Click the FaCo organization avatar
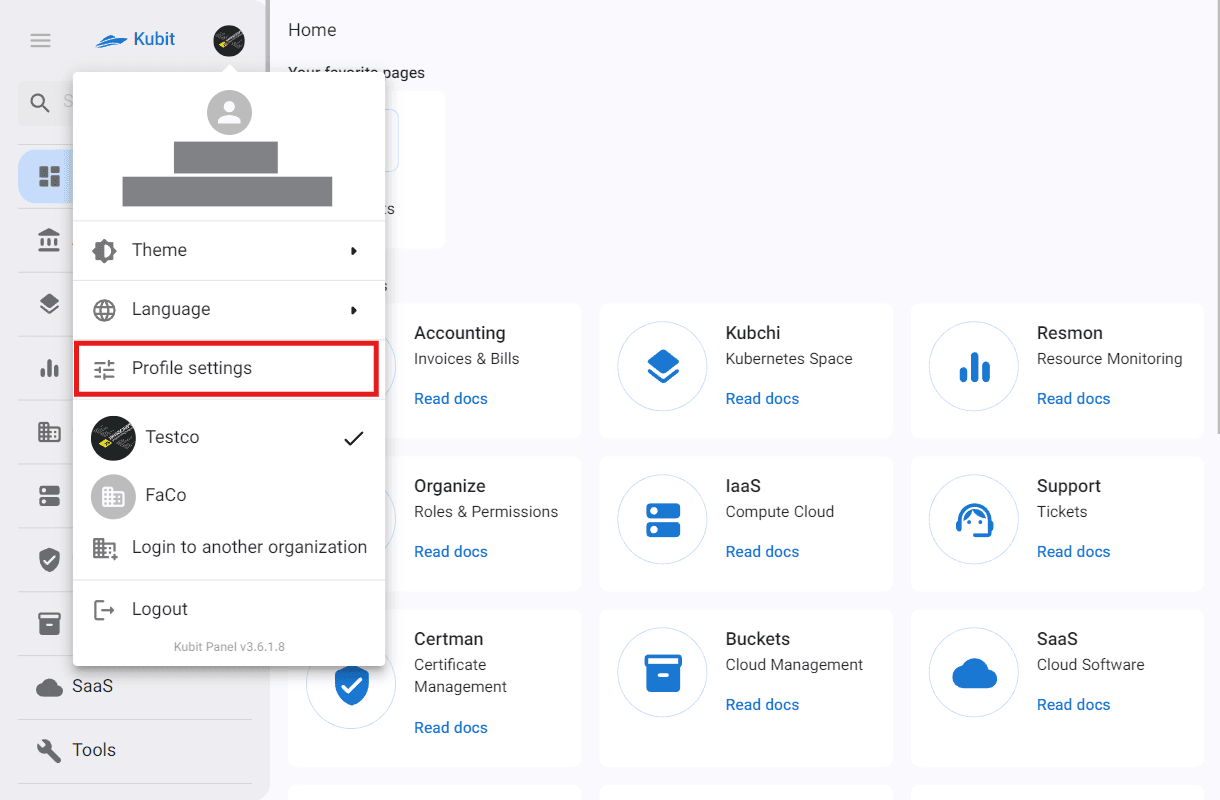 pos(113,496)
